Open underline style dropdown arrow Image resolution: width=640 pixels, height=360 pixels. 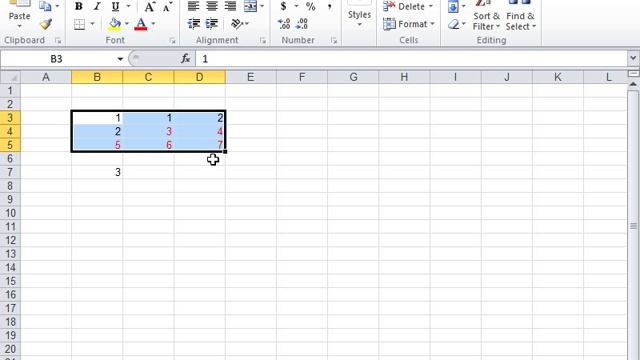(x=128, y=7)
